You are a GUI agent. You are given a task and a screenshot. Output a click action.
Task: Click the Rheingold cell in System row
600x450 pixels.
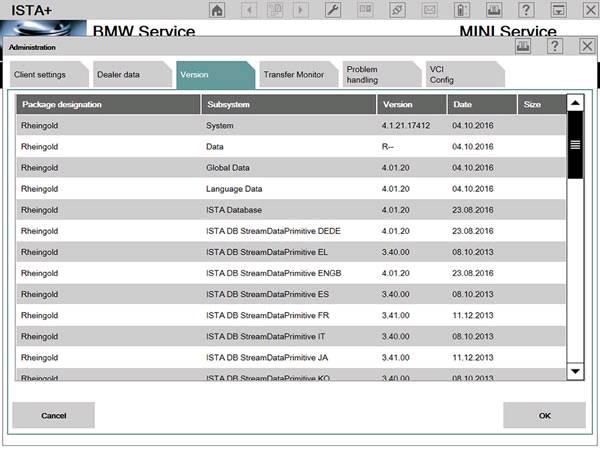tap(39, 126)
